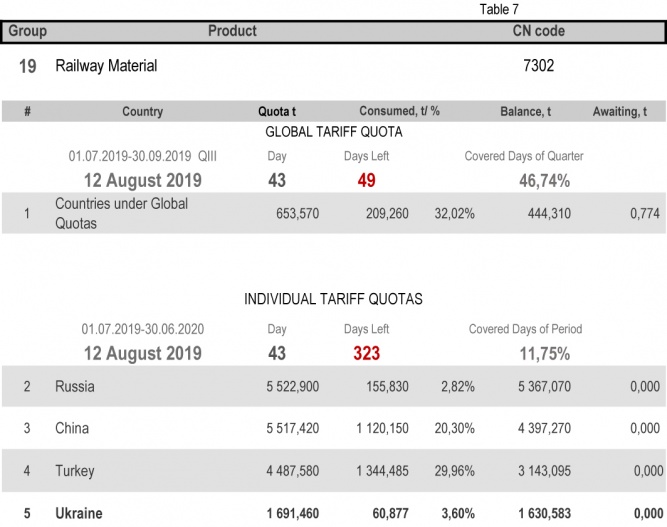This screenshot has height=527, width=667.
Task: Click the Awaiting, t column header
Action: coord(626,112)
